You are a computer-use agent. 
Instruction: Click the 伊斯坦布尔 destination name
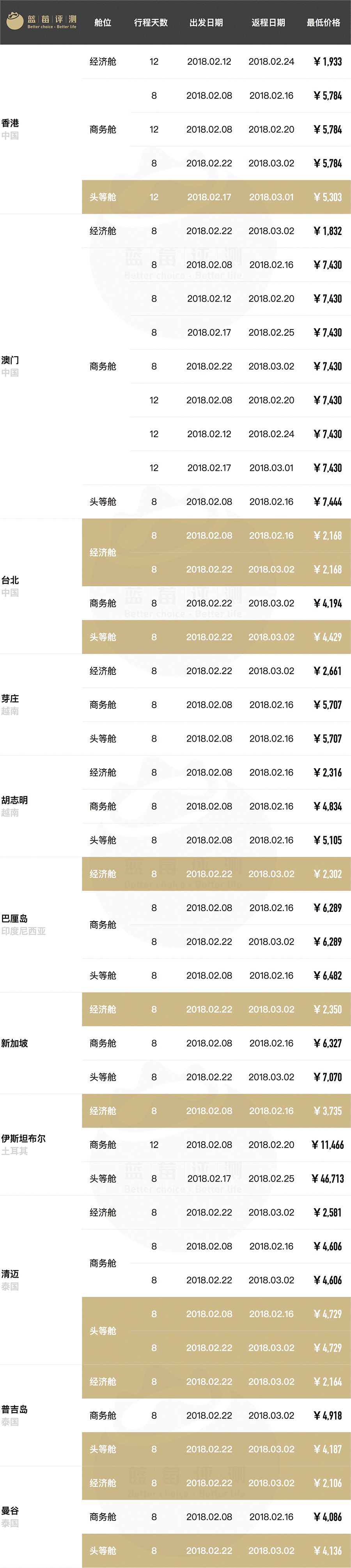click(23, 1139)
